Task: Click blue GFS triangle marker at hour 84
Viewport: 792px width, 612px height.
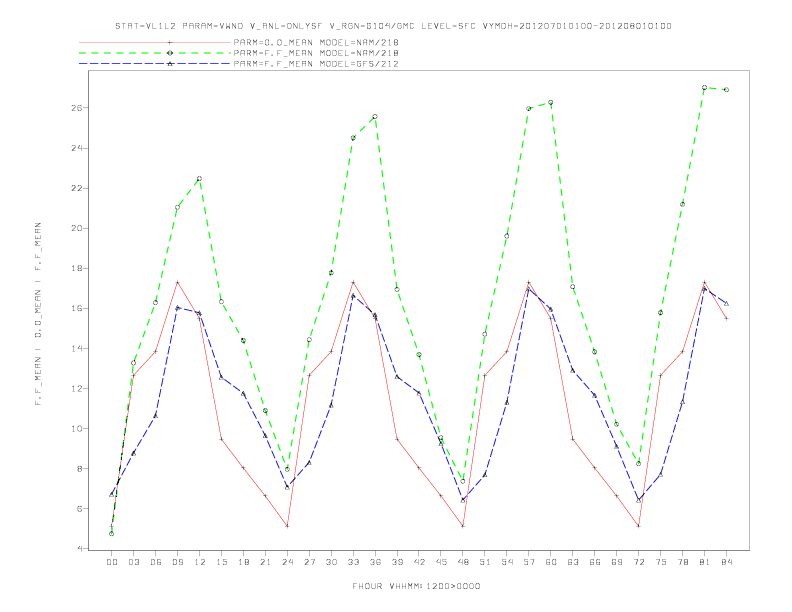Action: [x=726, y=303]
